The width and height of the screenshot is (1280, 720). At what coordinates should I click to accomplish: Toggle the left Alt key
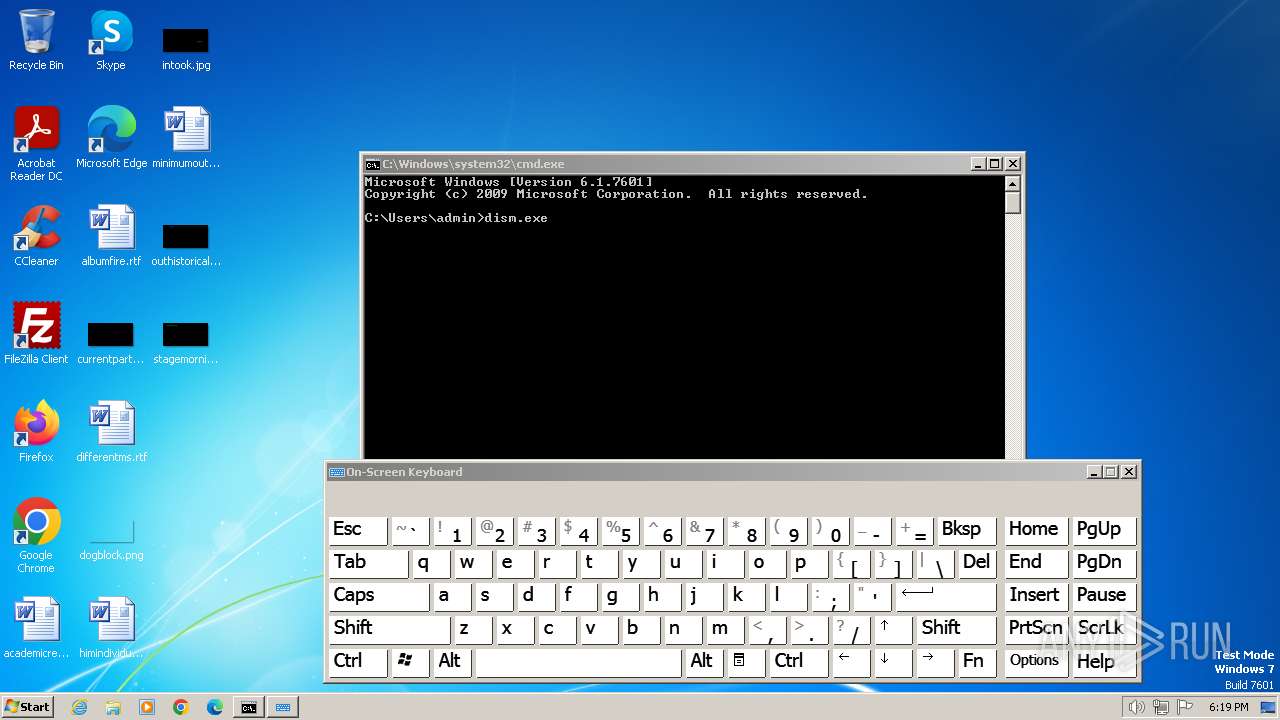pyautogui.click(x=451, y=661)
